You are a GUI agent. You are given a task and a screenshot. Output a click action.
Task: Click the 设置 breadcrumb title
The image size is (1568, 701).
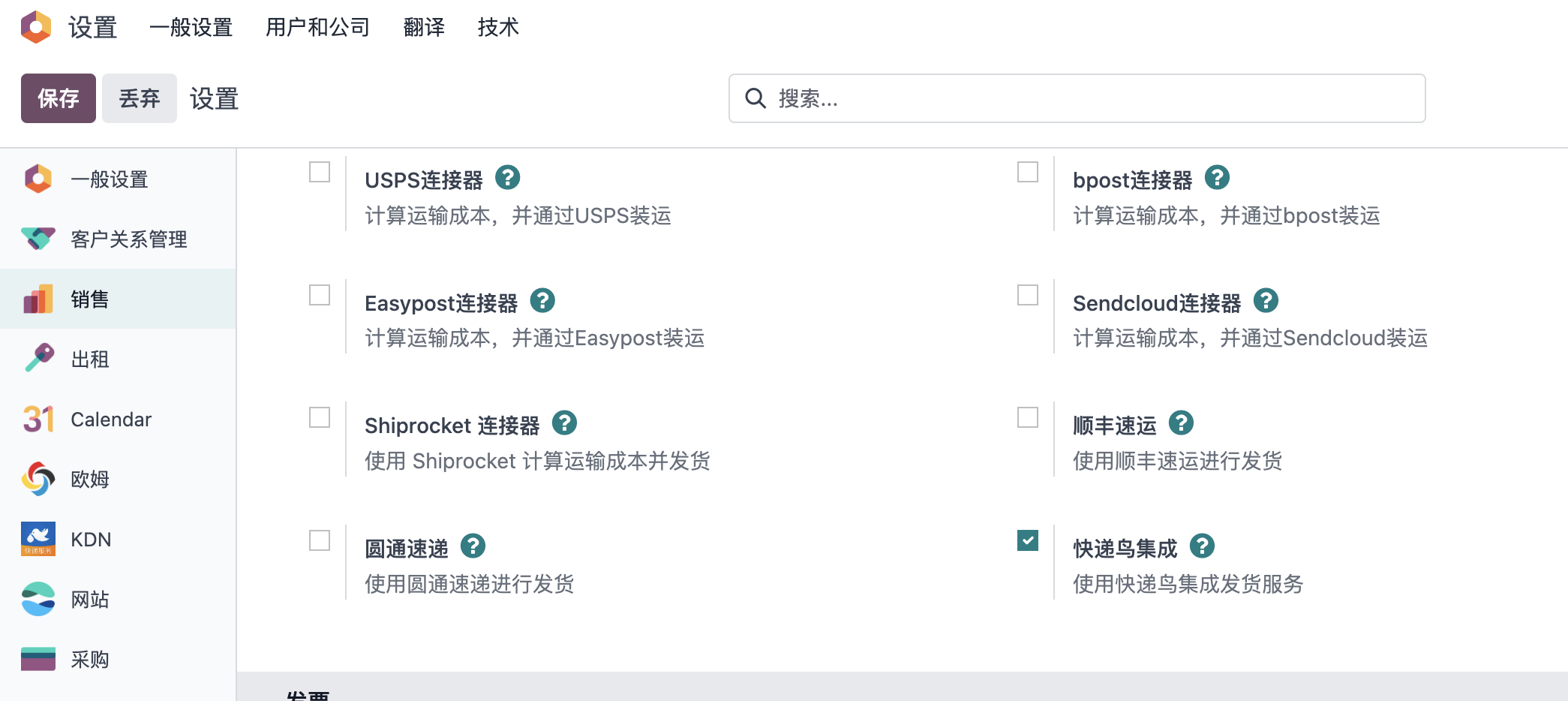[214, 99]
